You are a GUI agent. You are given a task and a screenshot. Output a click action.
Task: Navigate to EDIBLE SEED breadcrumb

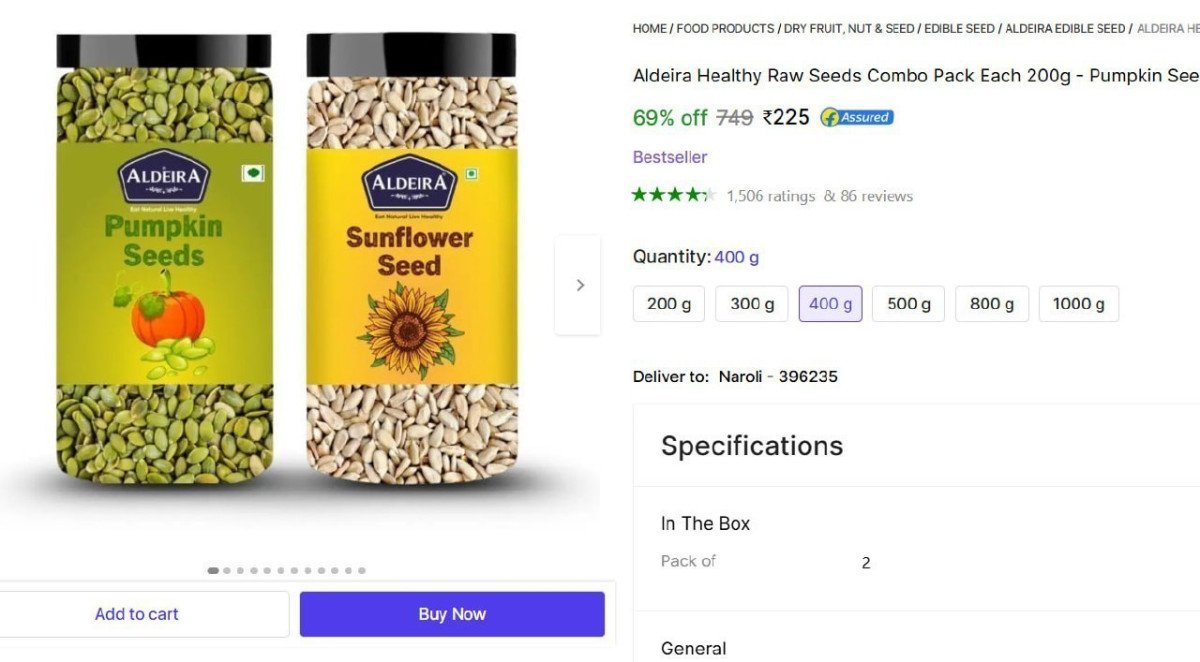click(x=959, y=29)
